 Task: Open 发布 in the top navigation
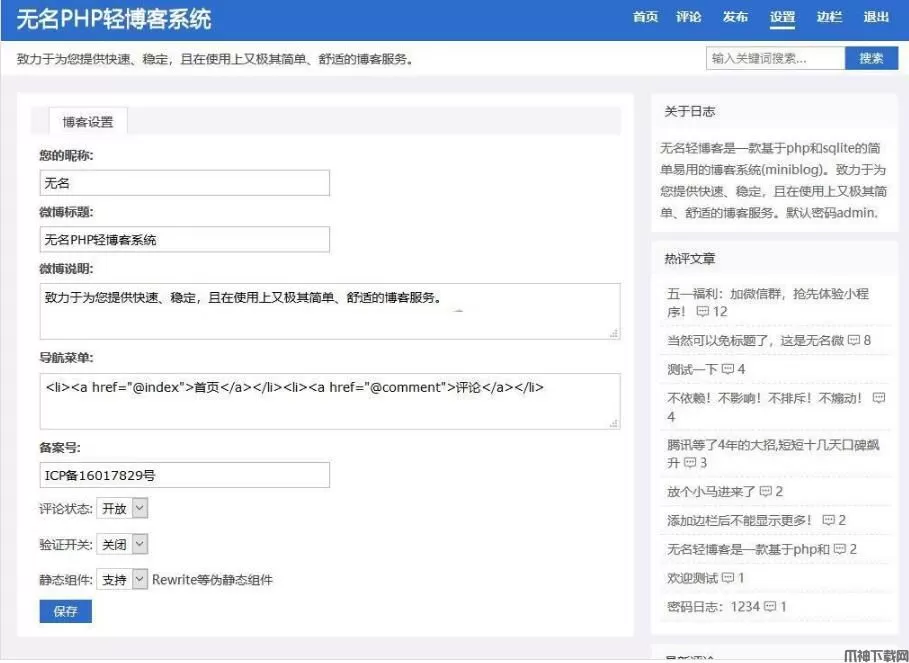[x=735, y=17]
